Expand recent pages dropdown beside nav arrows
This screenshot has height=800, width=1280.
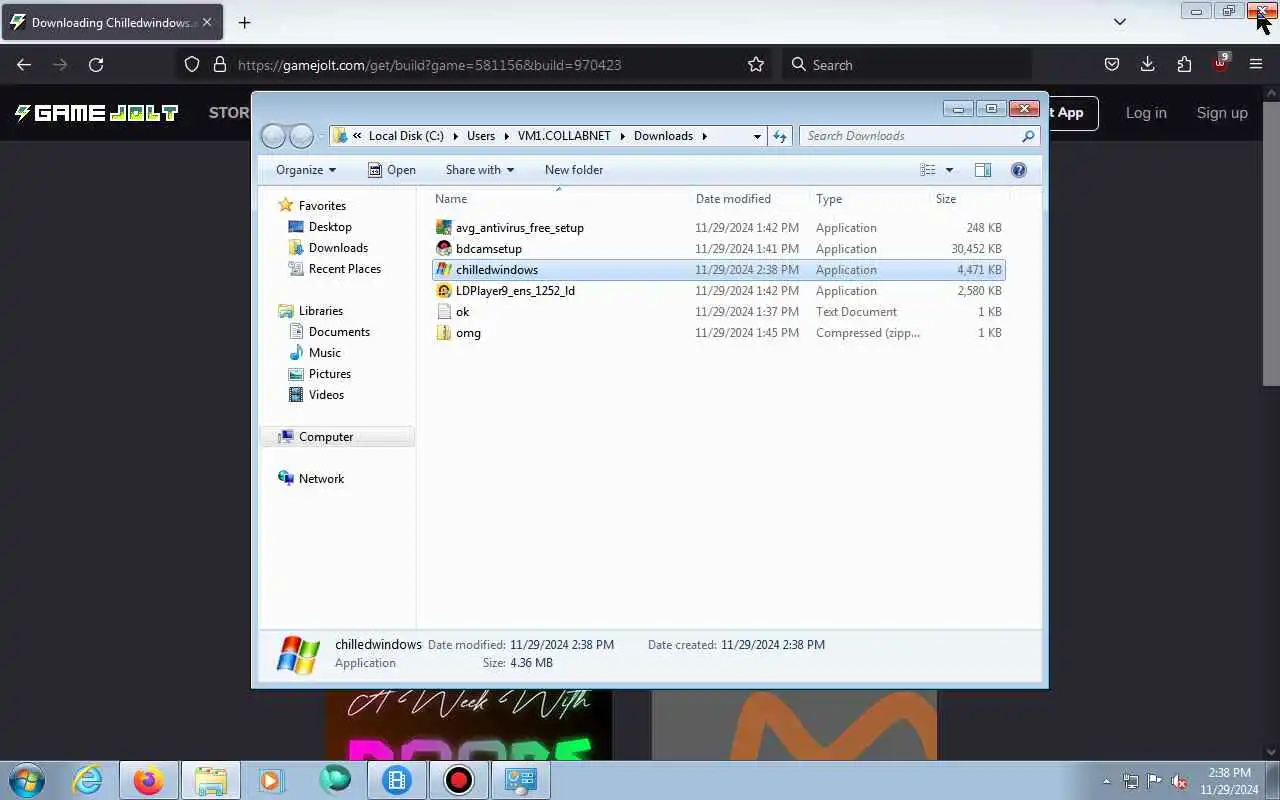(x=321, y=136)
